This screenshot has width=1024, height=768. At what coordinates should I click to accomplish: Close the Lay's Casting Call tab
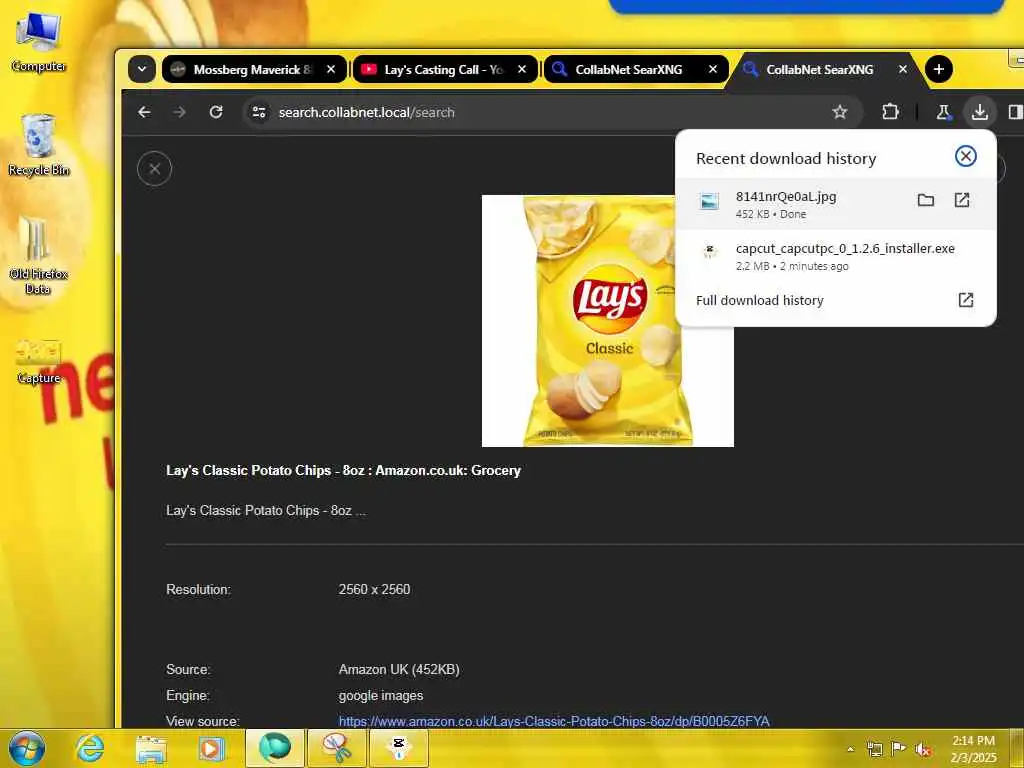(522, 69)
